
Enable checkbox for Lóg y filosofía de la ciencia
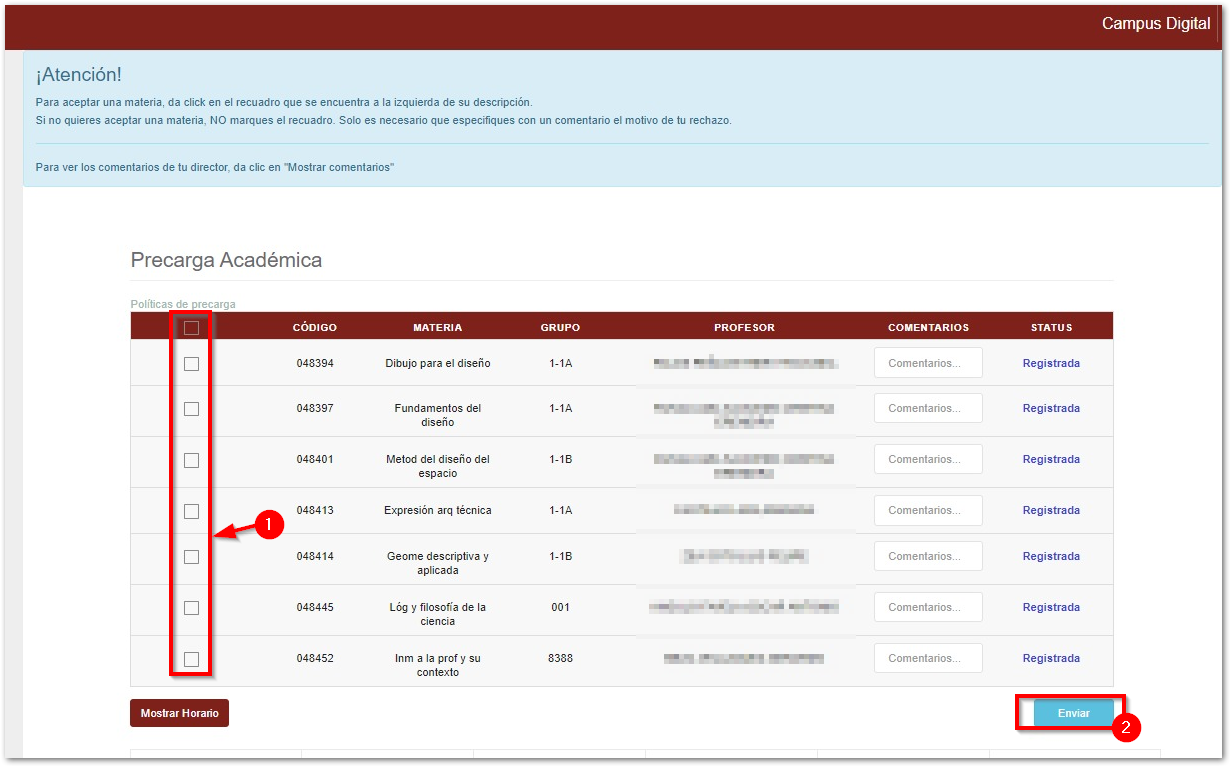(x=191, y=608)
